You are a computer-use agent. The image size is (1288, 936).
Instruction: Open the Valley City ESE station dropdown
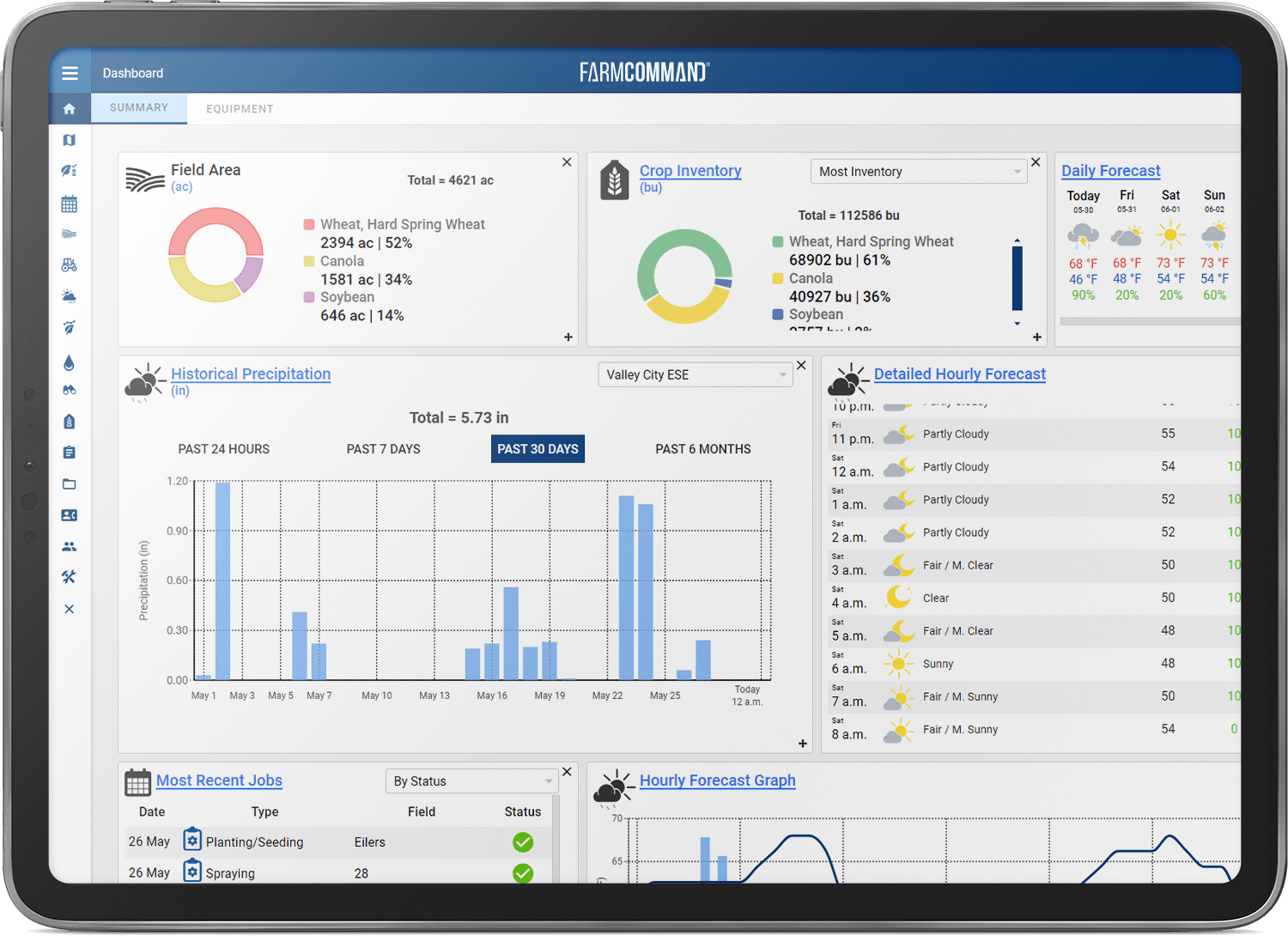[695, 374]
